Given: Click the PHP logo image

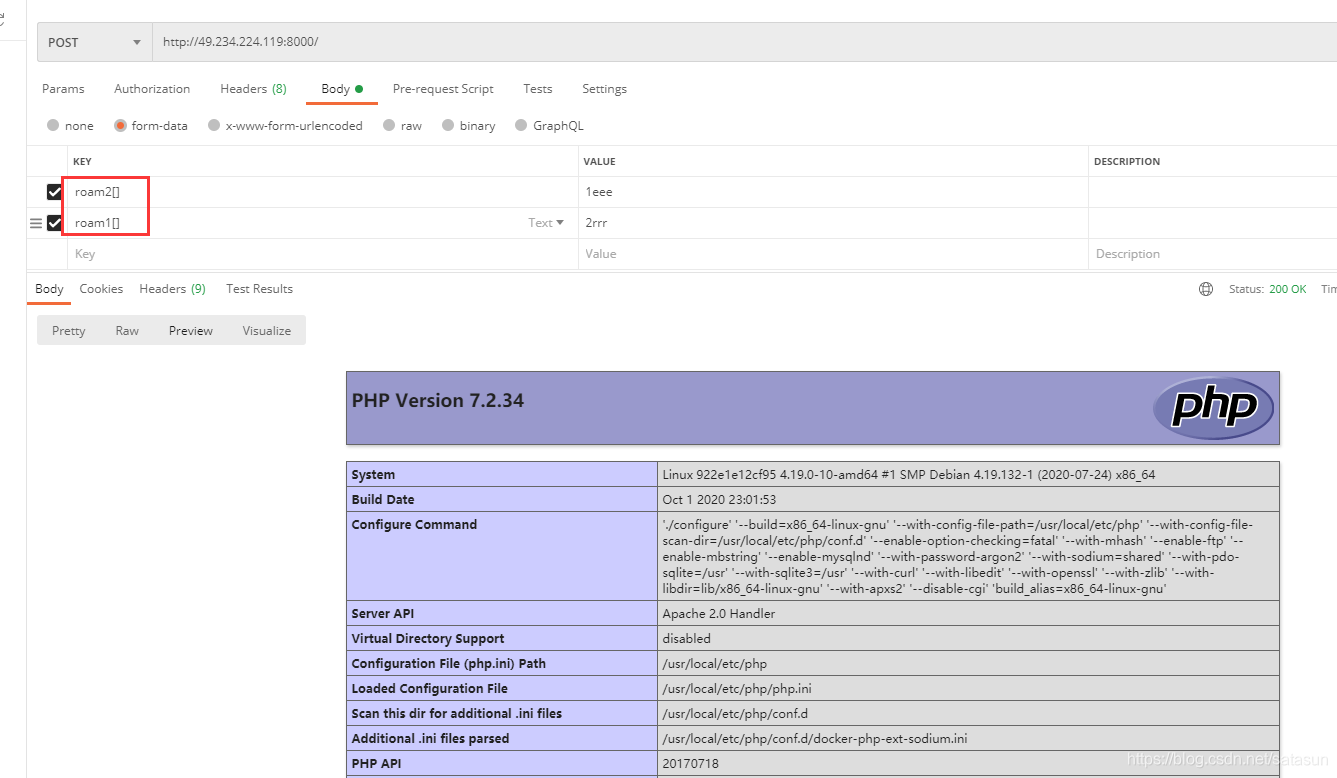Looking at the screenshot, I should (x=1213, y=408).
